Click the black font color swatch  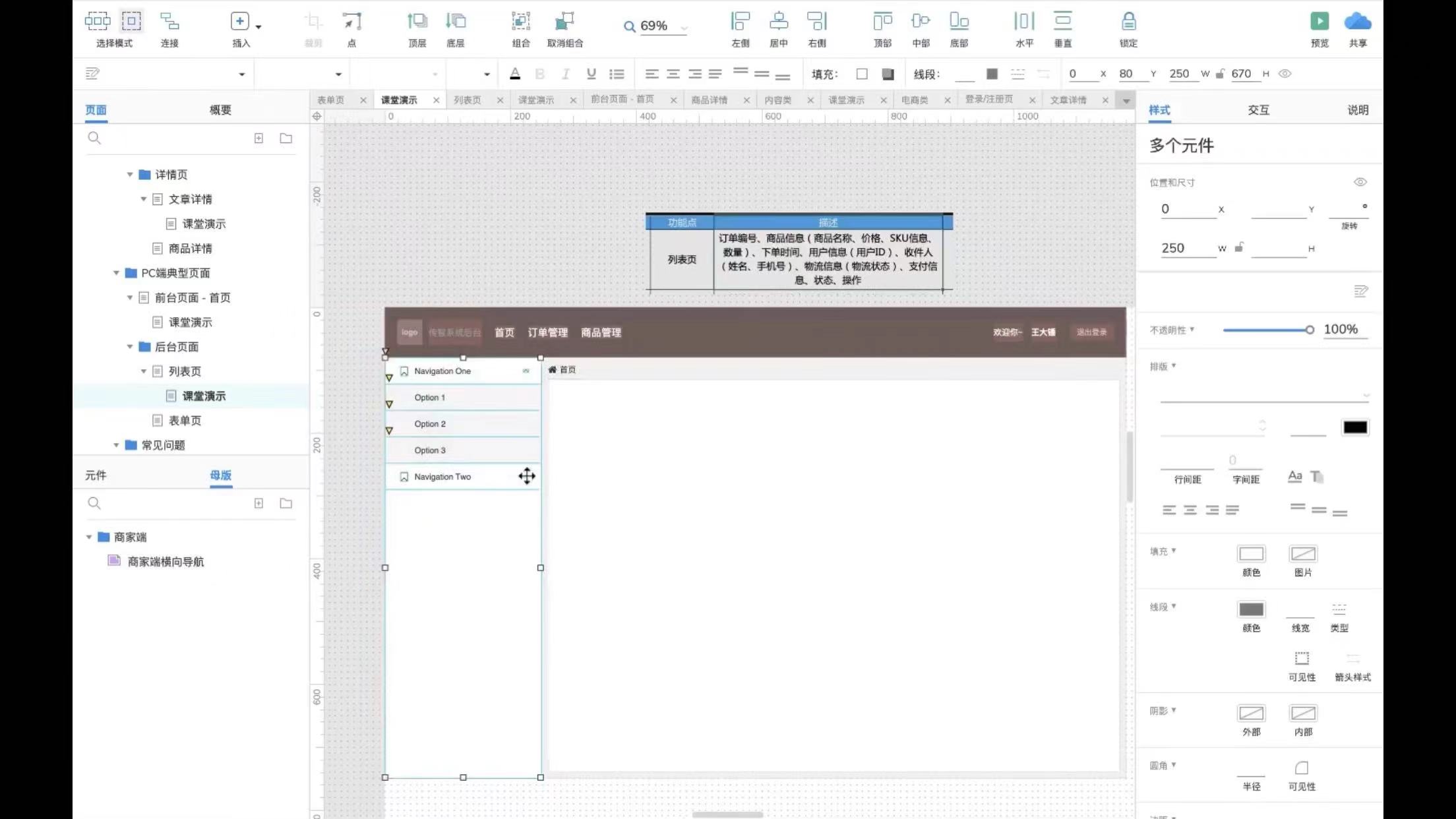pos(1354,427)
